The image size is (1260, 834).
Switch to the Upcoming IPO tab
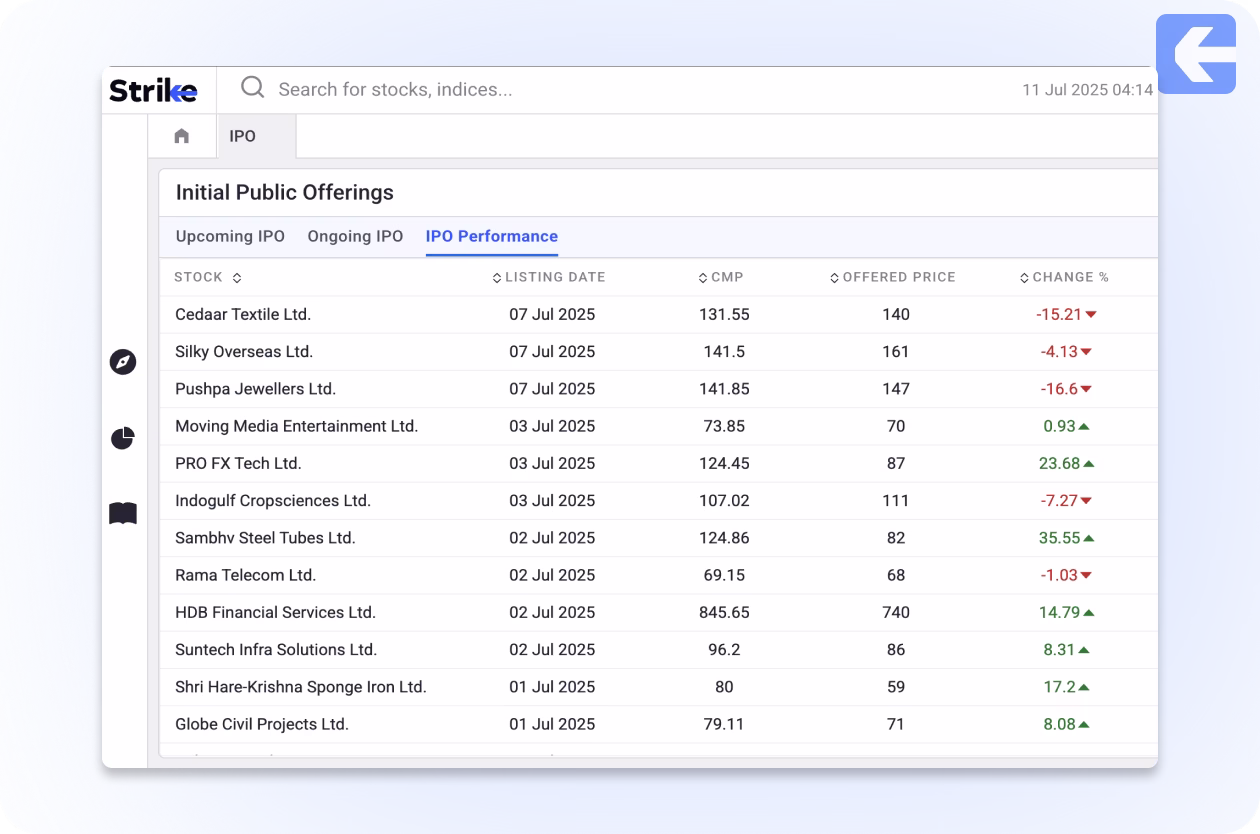230,236
